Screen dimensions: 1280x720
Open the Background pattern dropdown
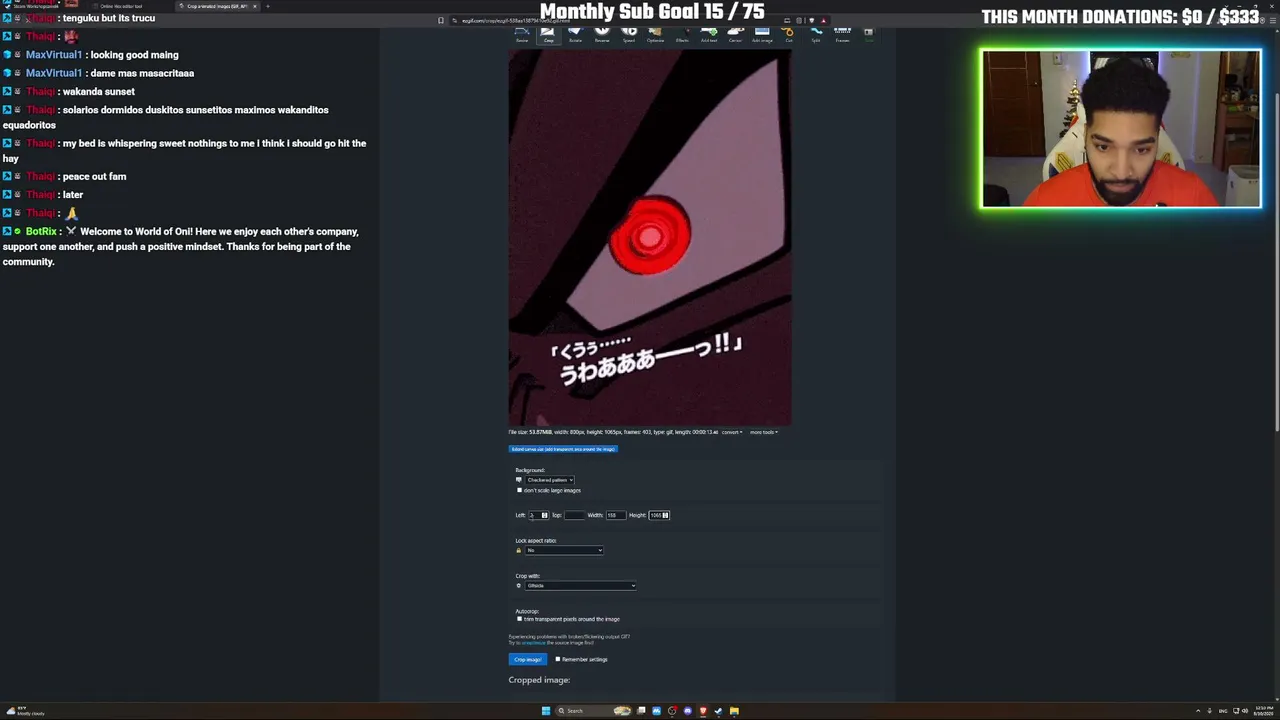549,480
